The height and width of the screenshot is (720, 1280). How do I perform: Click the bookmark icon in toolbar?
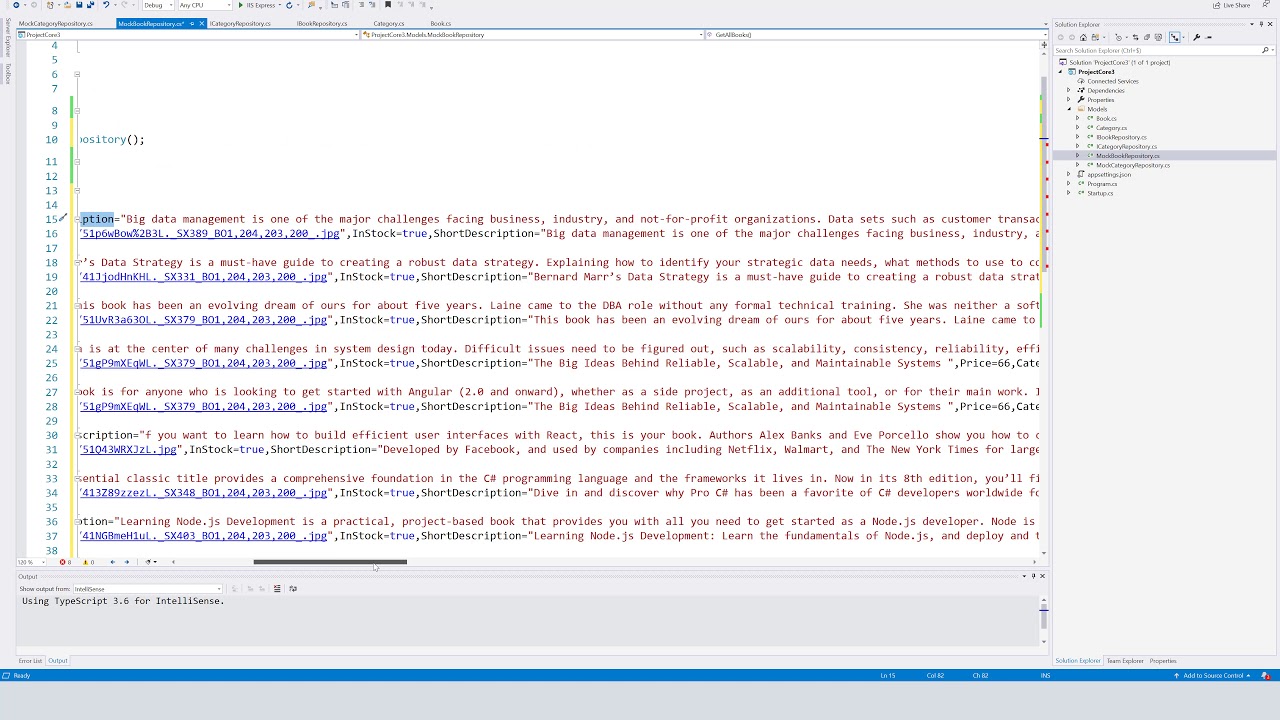388,5
